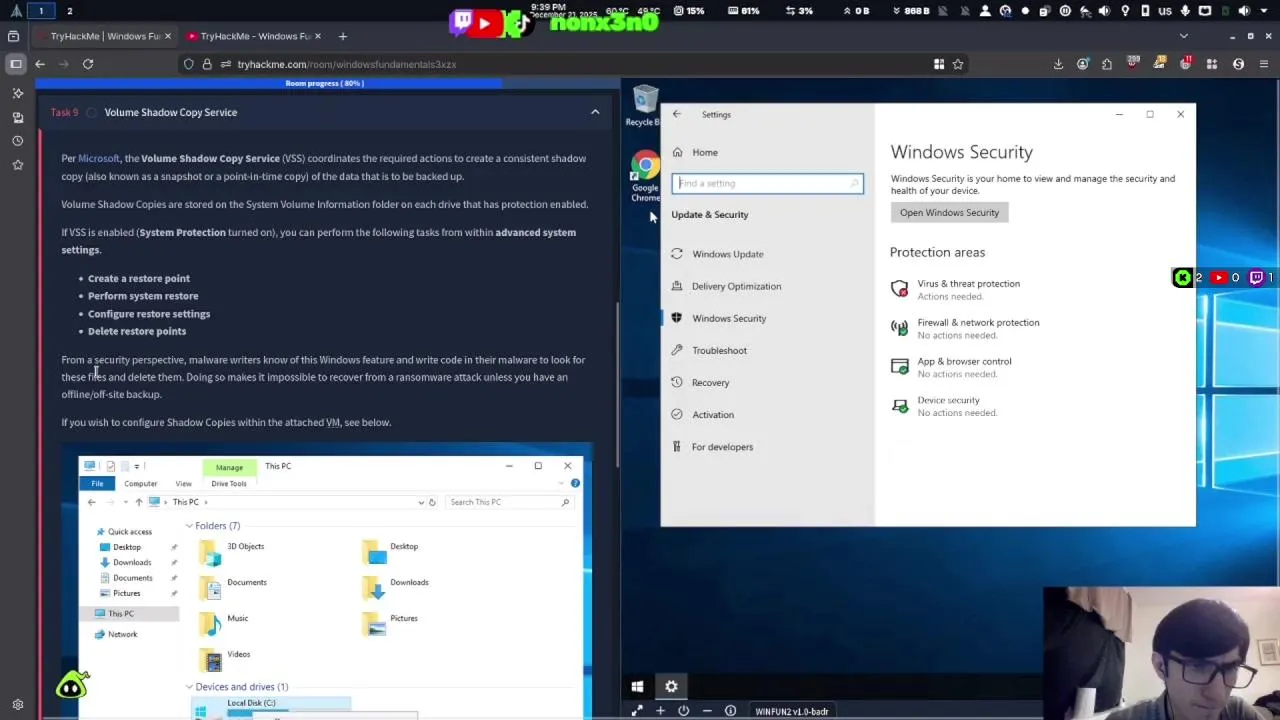The image size is (1280, 720).
Task: Select Windows Security in Settings sidebar
Action: point(729,318)
